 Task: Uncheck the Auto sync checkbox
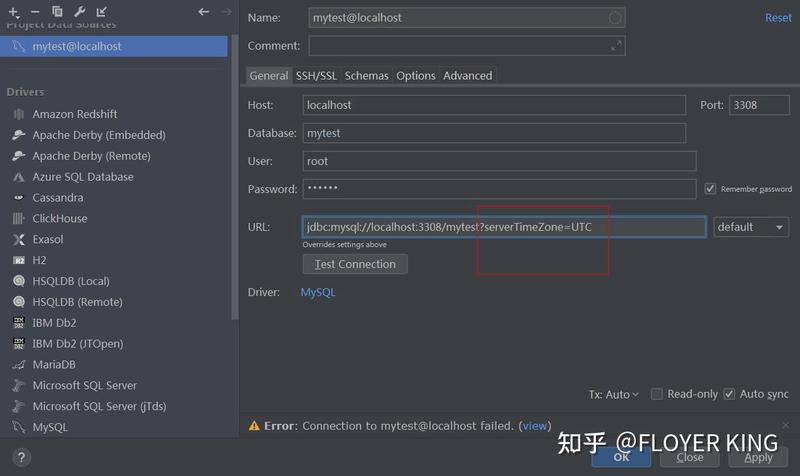(x=729, y=394)
